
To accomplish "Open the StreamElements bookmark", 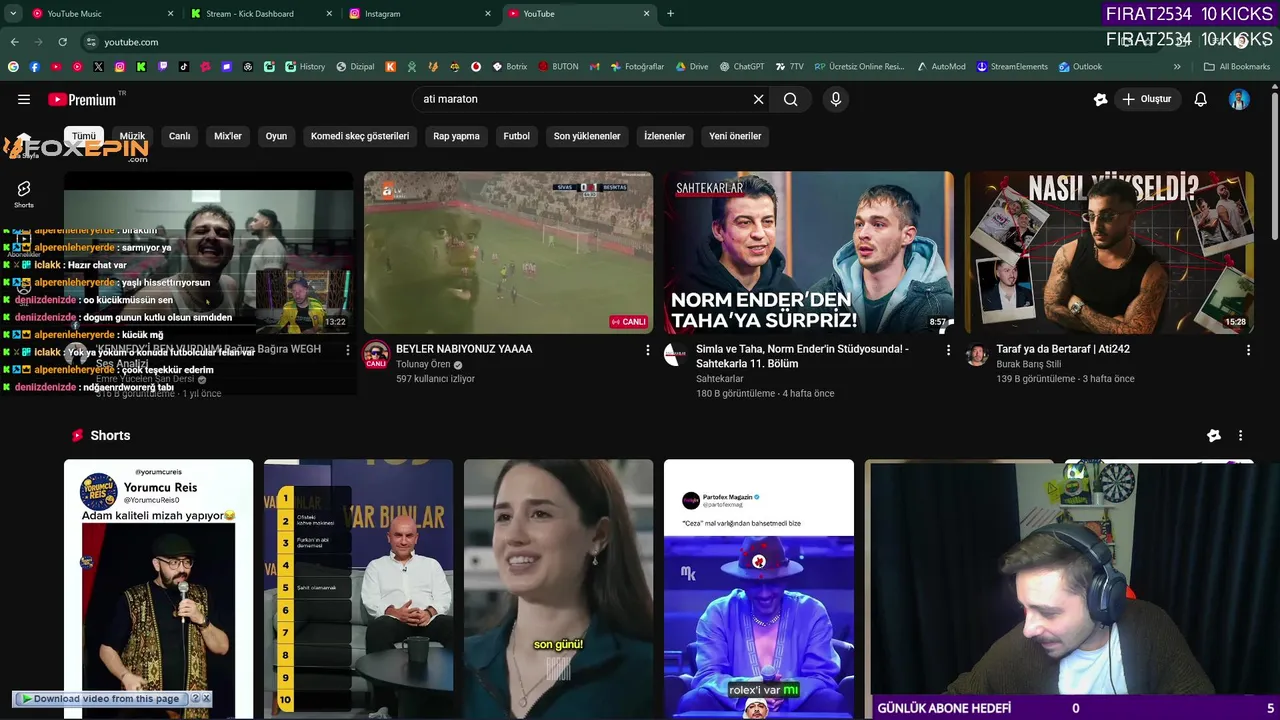I will [1012, 67].
